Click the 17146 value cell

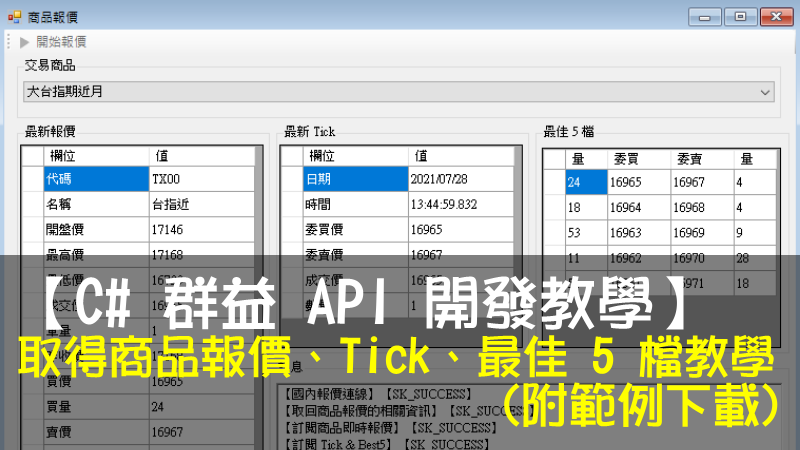[x=202, y=230]
